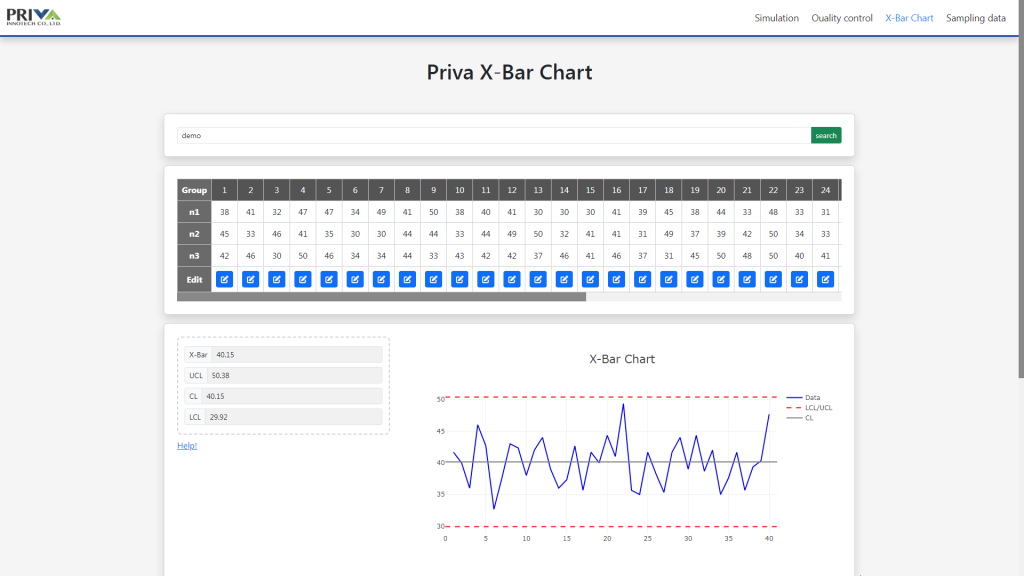The height and width of the screenshot is (576, 1024).
Task: Click the edit icon for Group 18
Action: point(668,280)
